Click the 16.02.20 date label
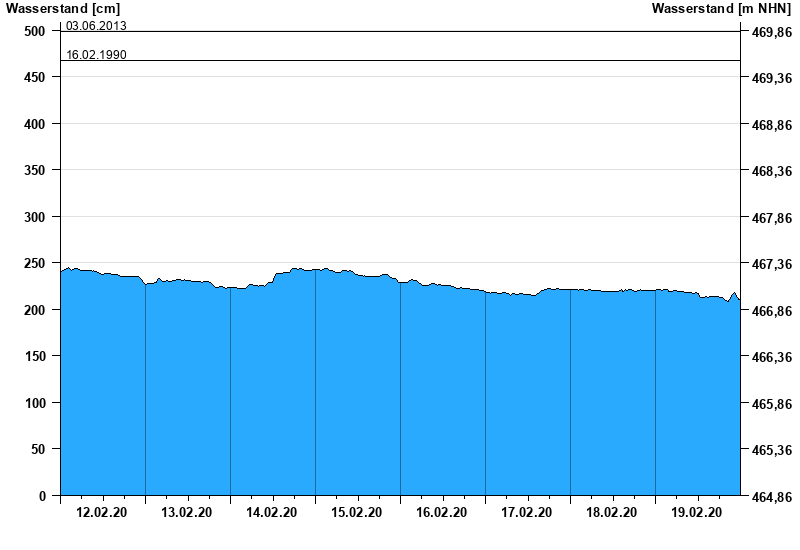800x550 pixels. coord(441,512)
